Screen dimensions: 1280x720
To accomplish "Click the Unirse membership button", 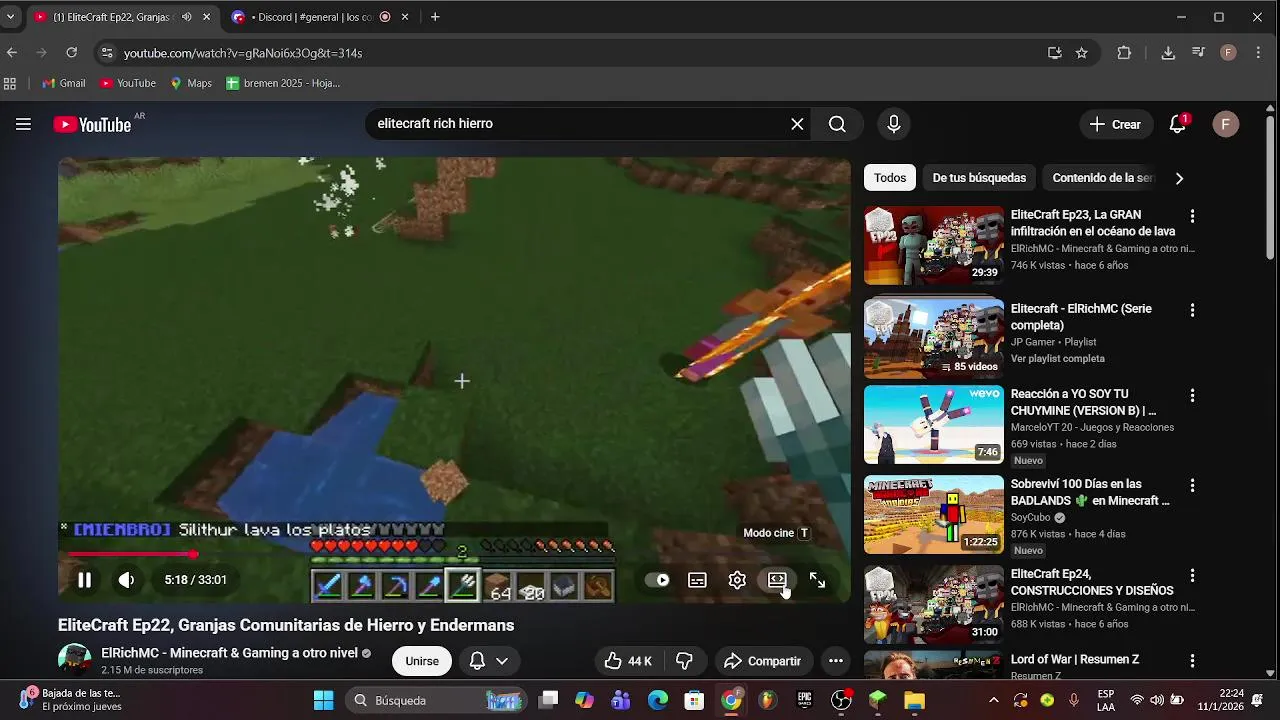I will pyautogui.click(x=422, y=661).
